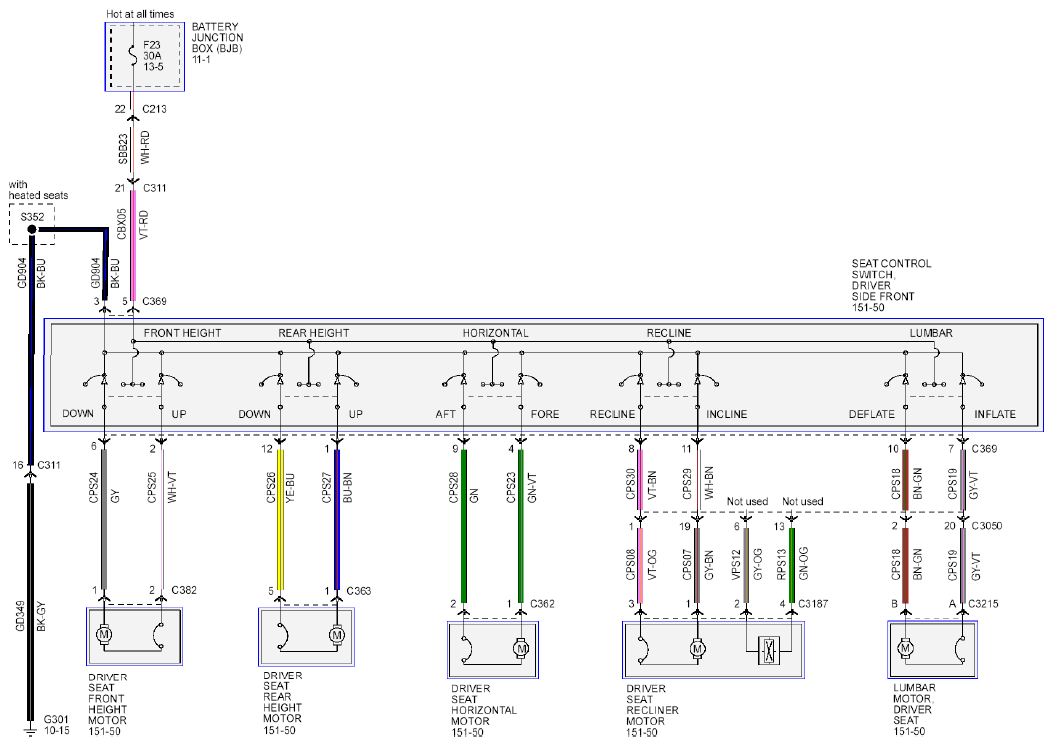Click the C3050 connector label

point(987,526)
